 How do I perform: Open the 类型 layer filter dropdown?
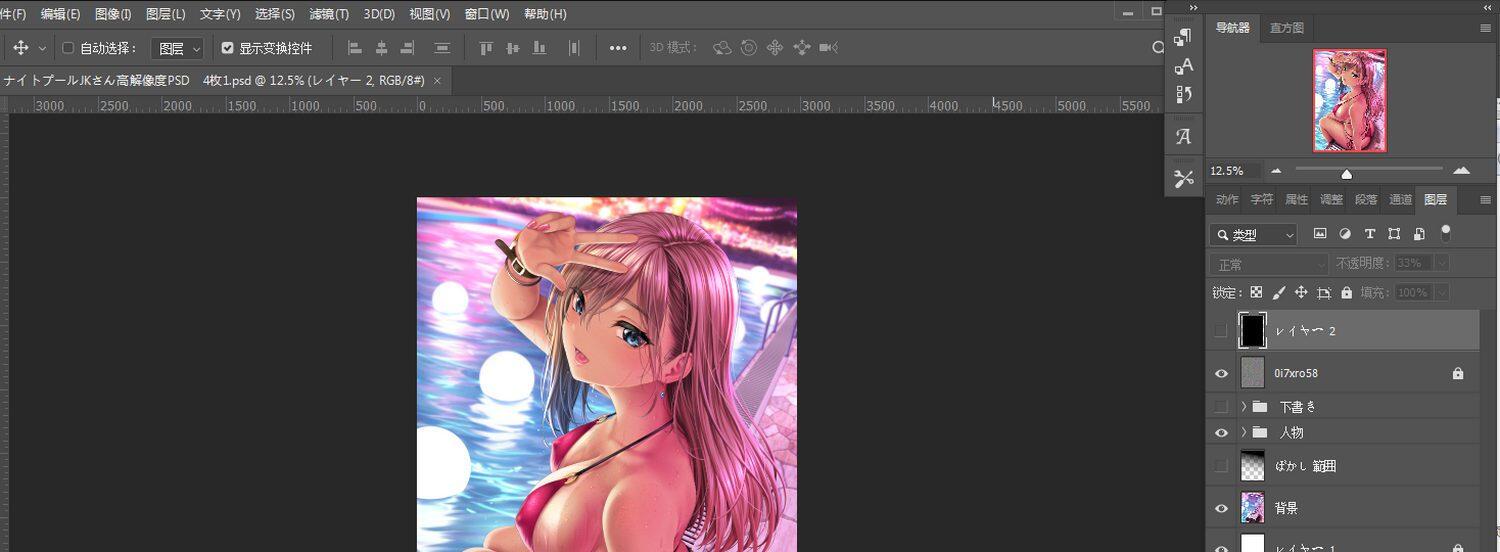pos(1253,235)
